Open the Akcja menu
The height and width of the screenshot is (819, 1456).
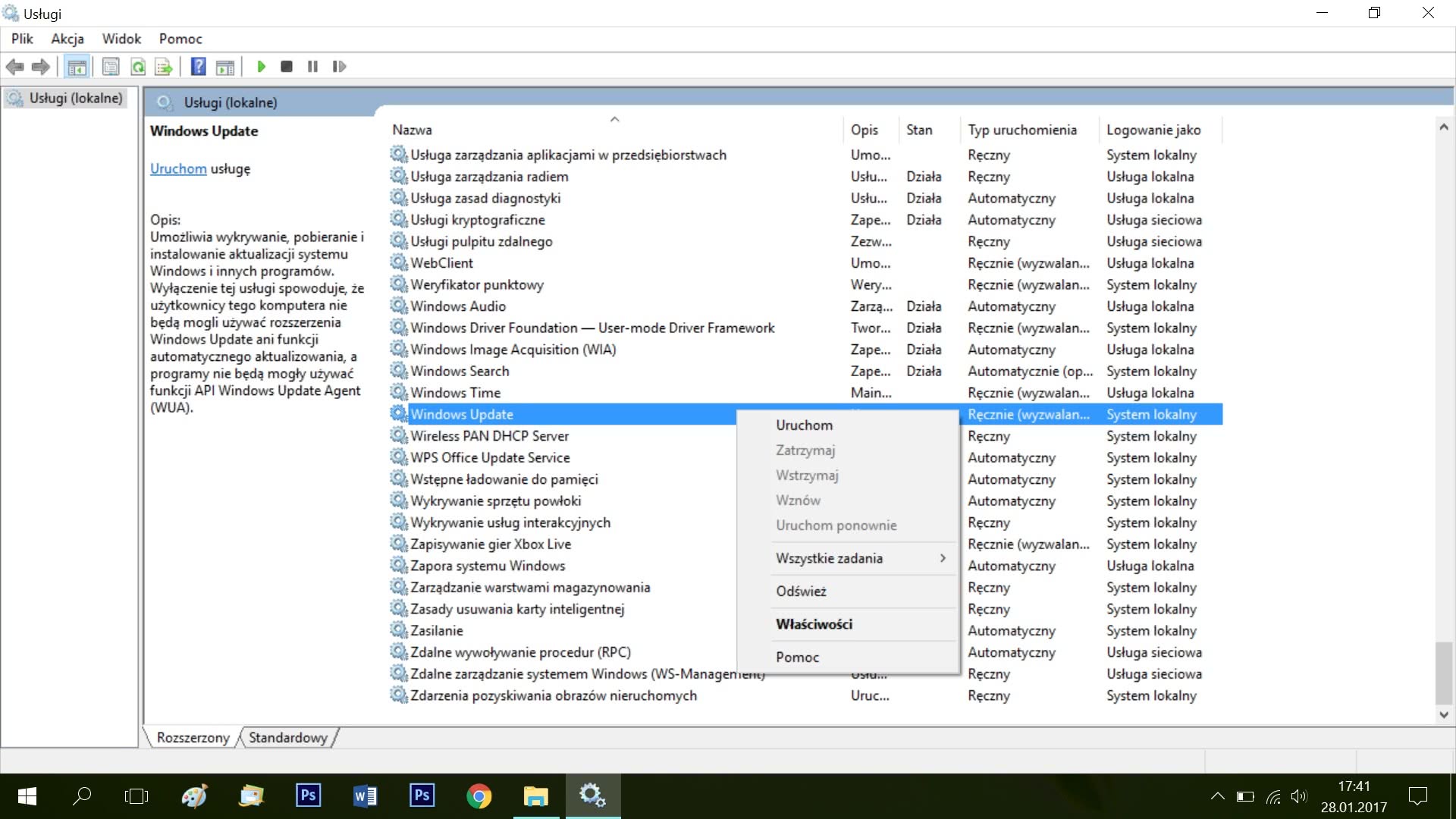(67, 39)
